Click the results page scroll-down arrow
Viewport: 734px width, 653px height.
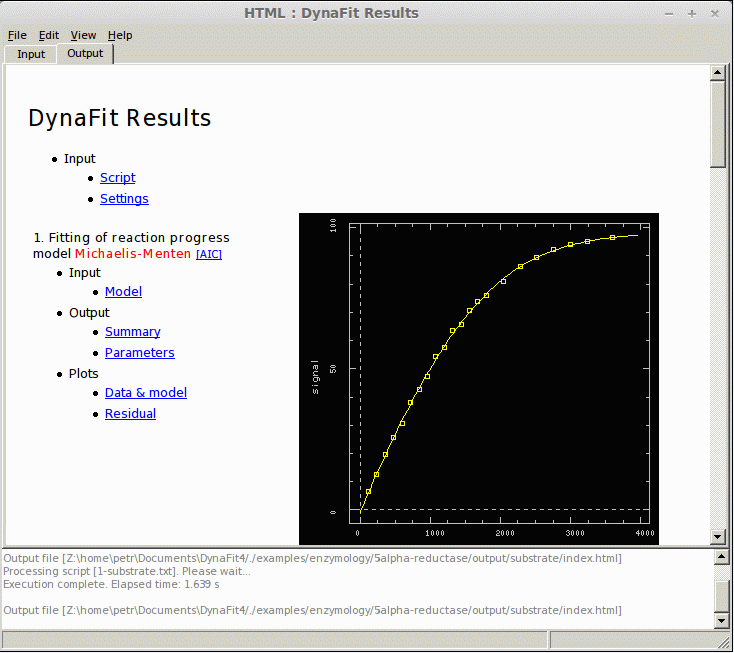pyautogui.click(x=718, y=536)
